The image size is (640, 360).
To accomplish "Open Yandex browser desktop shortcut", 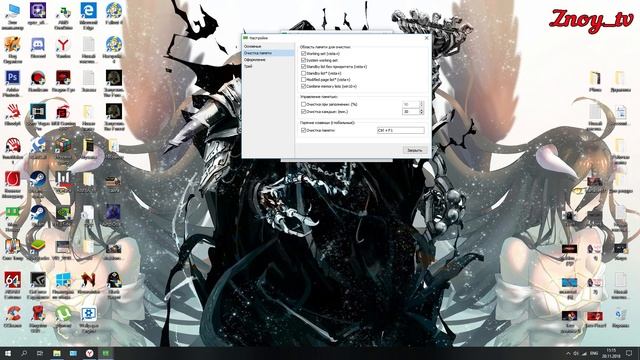I will click(63, 48).
